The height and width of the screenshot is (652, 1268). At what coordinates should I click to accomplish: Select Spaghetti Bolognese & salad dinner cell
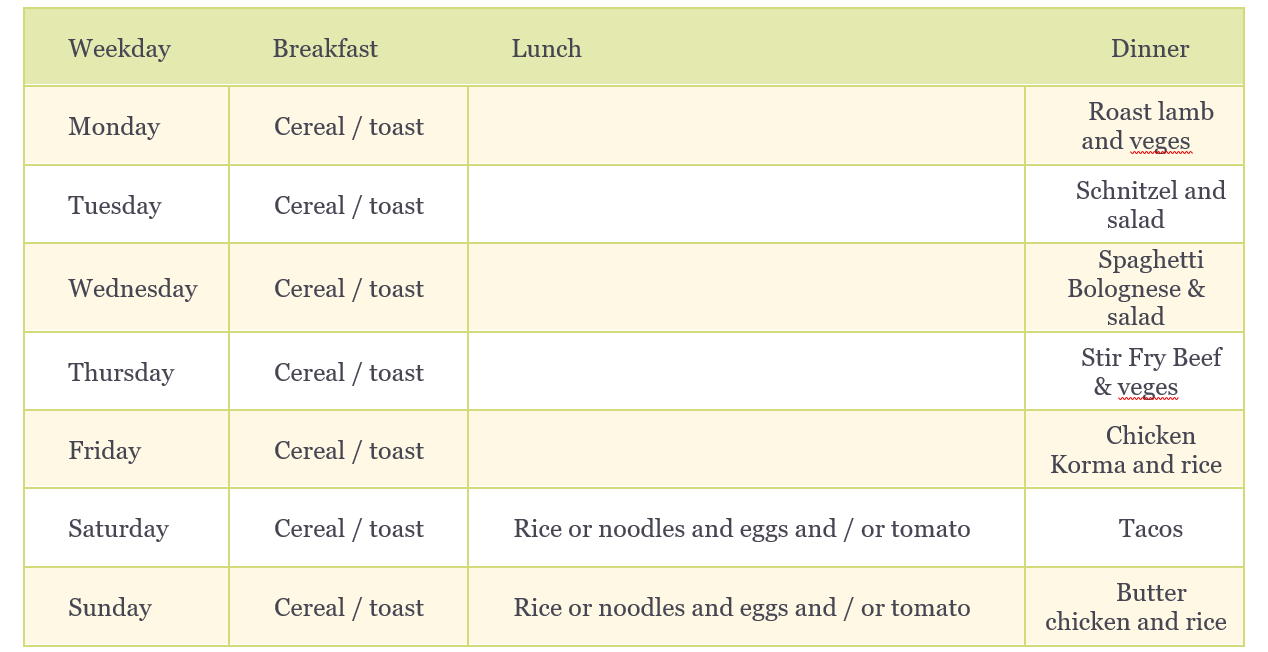1135,288
